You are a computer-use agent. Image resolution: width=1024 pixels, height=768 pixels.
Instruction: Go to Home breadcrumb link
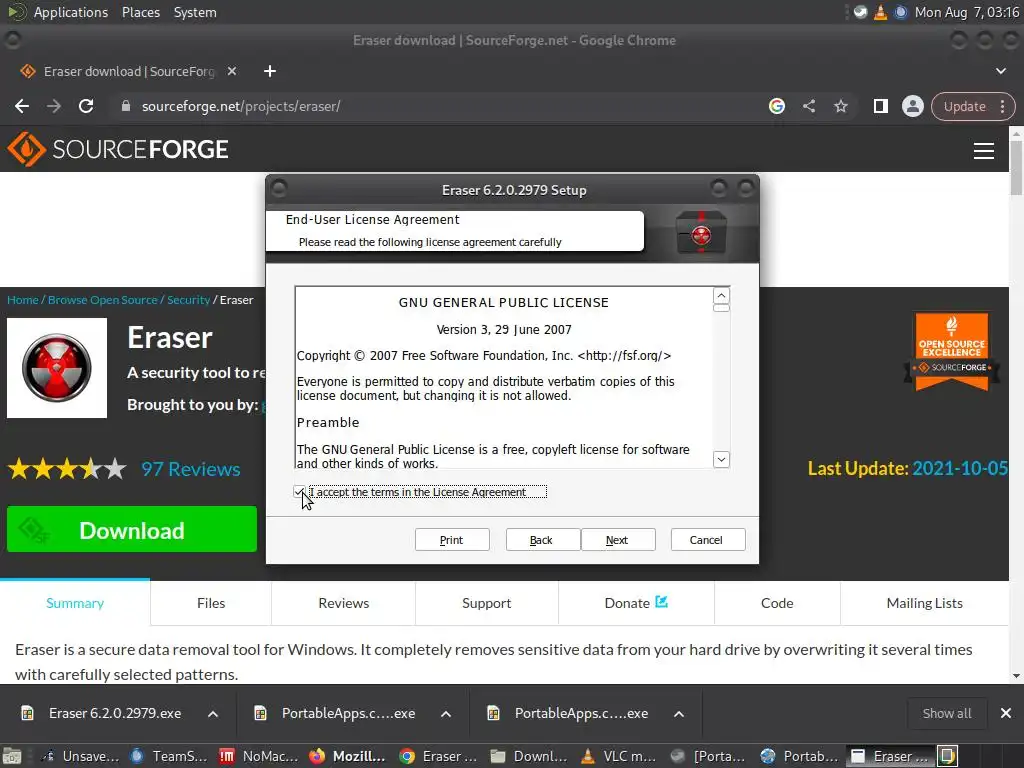coord(23,300)
